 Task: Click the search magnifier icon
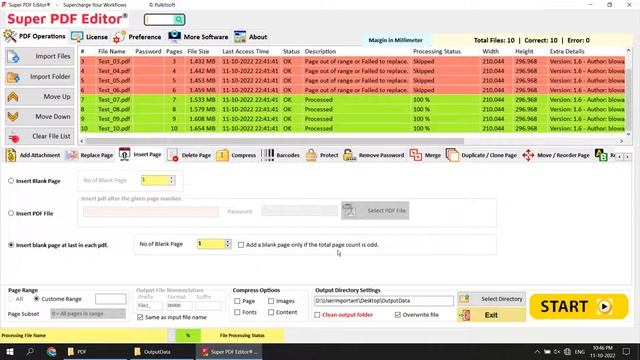click(179, 20)
